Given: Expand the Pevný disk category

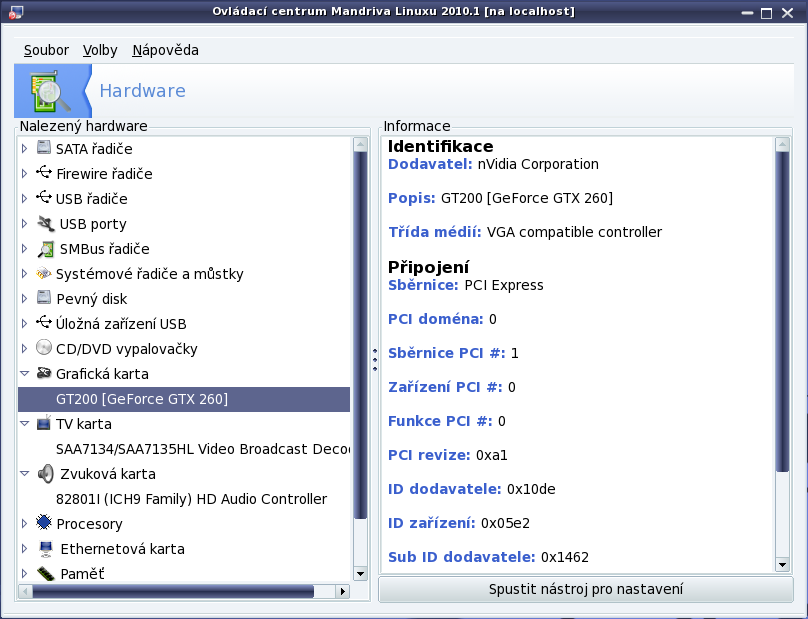Looking at the screenshot, I should point(25,298).
